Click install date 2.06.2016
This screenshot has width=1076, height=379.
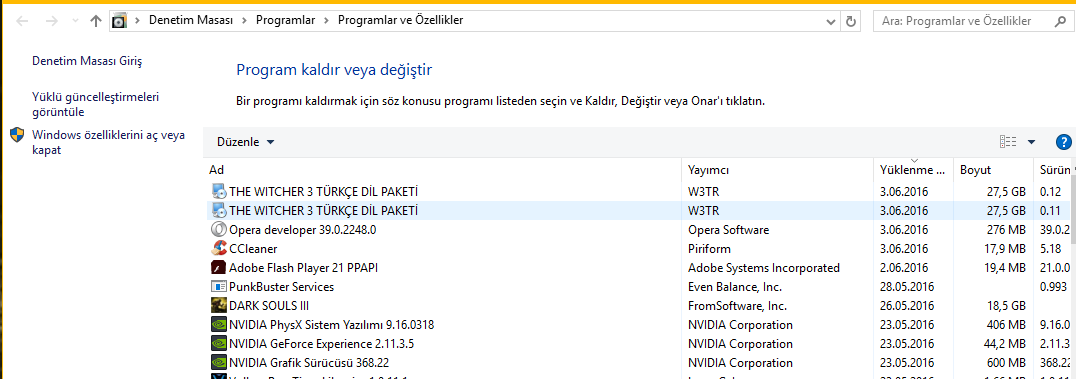point(903,267)
